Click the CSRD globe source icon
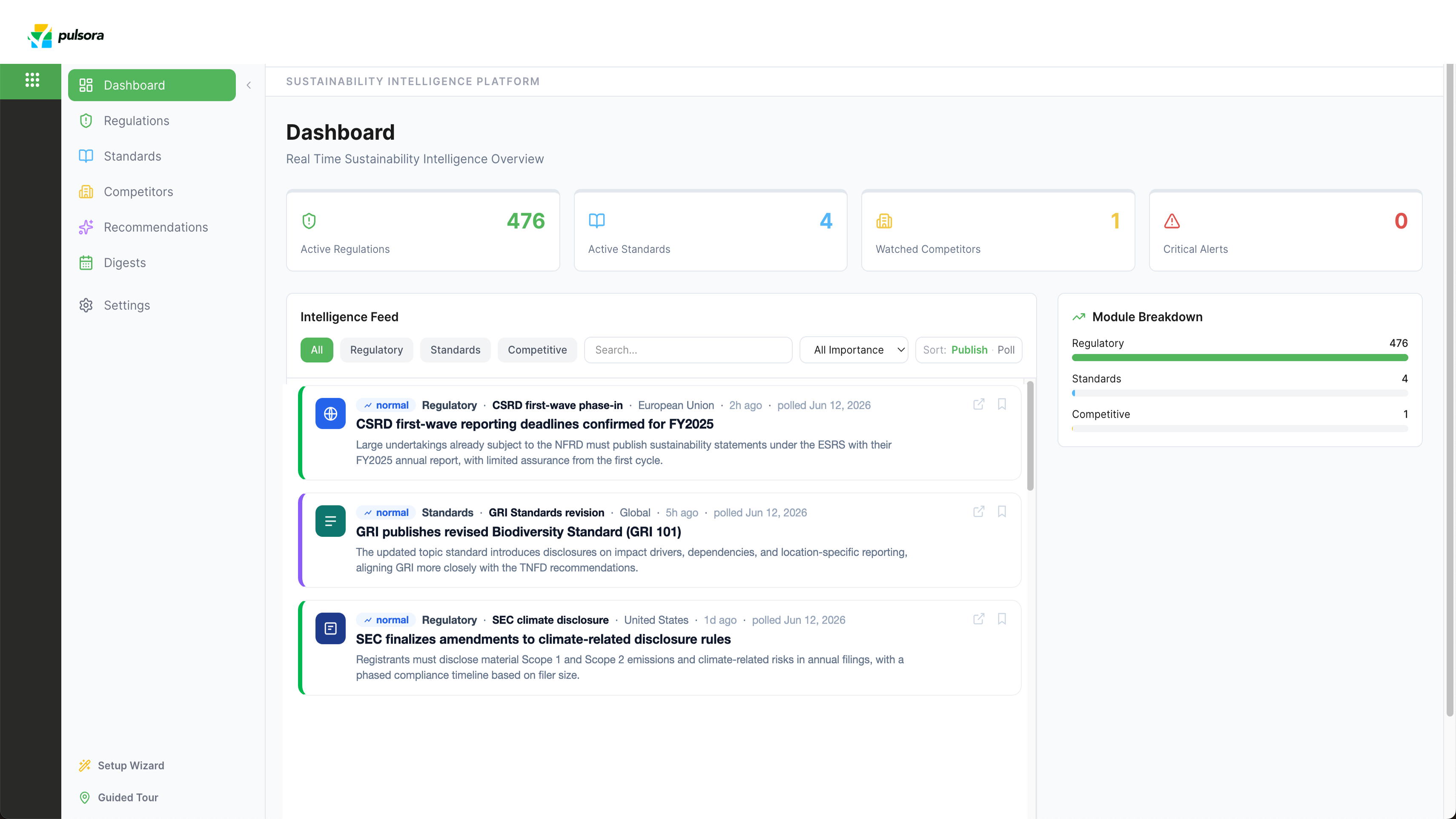 [x=331, y=414]
